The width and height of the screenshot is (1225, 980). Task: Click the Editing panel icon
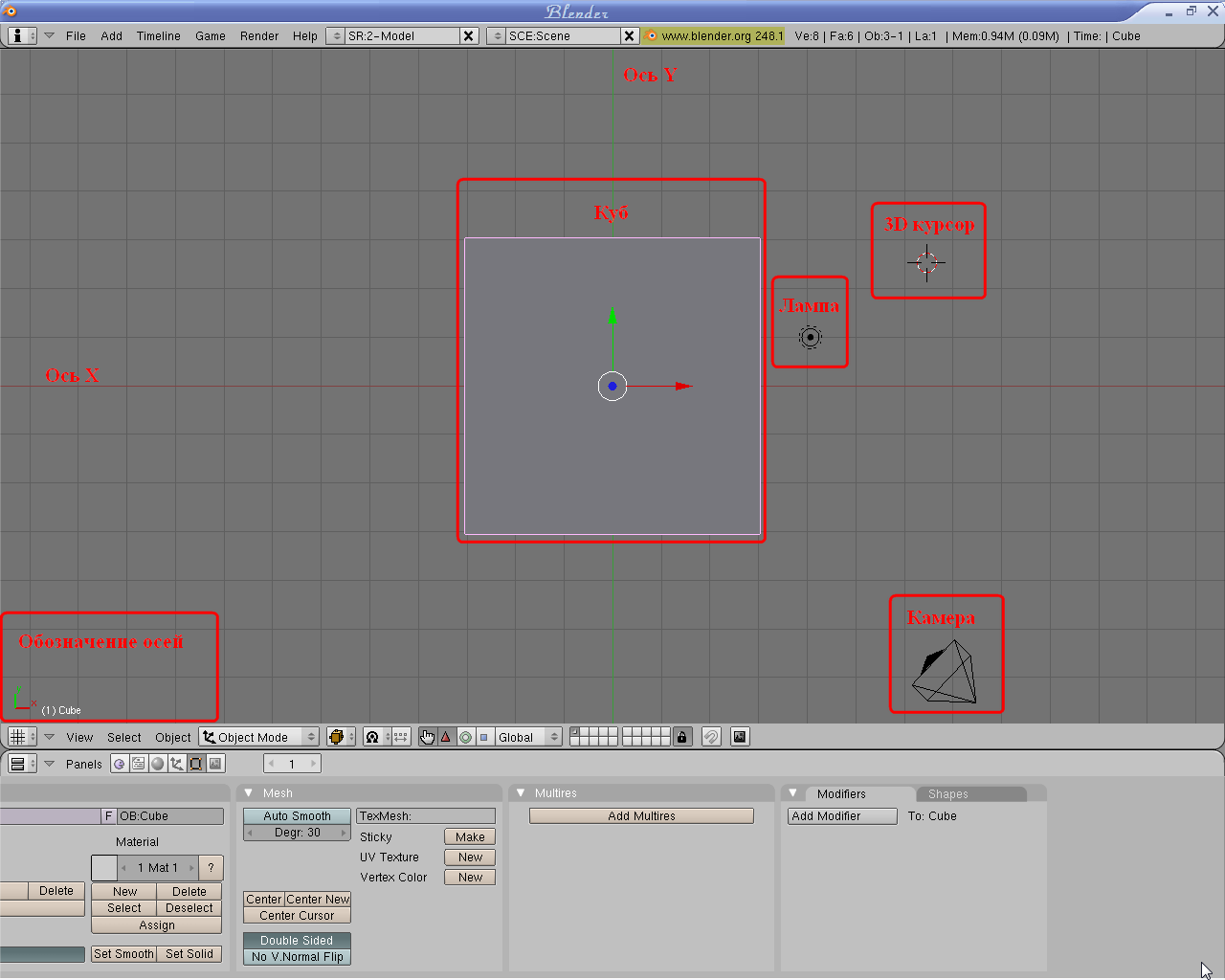(x=196, y=764)
